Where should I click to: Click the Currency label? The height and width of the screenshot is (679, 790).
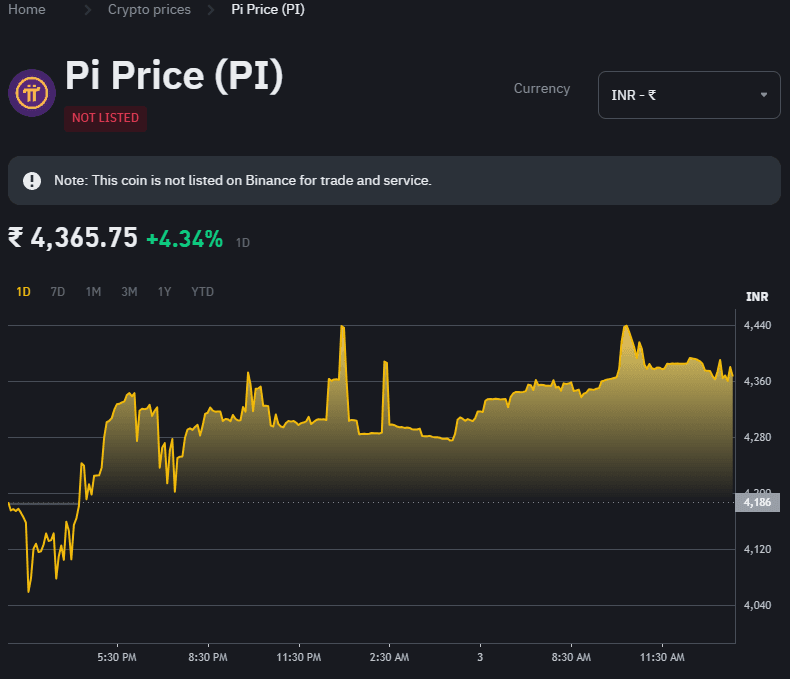542,89
